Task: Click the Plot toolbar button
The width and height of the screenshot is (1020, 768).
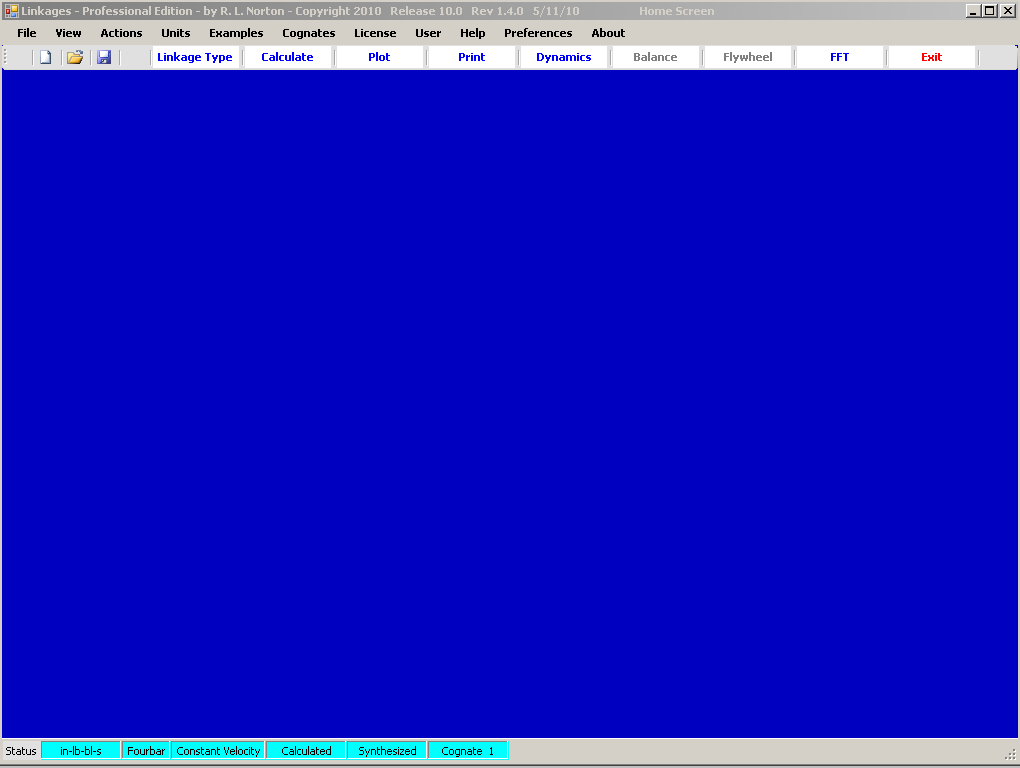Action: click(379, 57)
